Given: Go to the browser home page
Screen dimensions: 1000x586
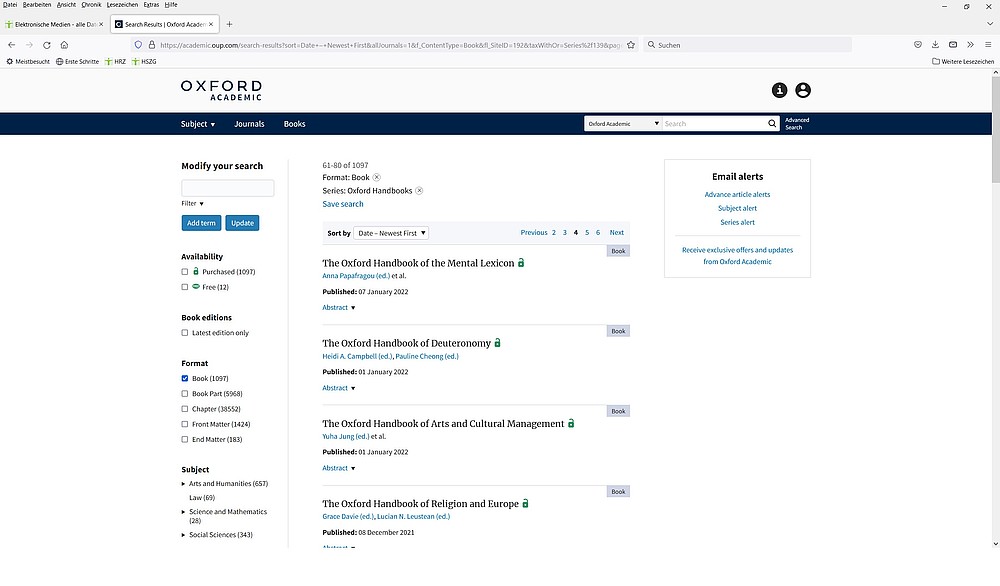Looking at the screenshot, I should (x=64, y=45).
